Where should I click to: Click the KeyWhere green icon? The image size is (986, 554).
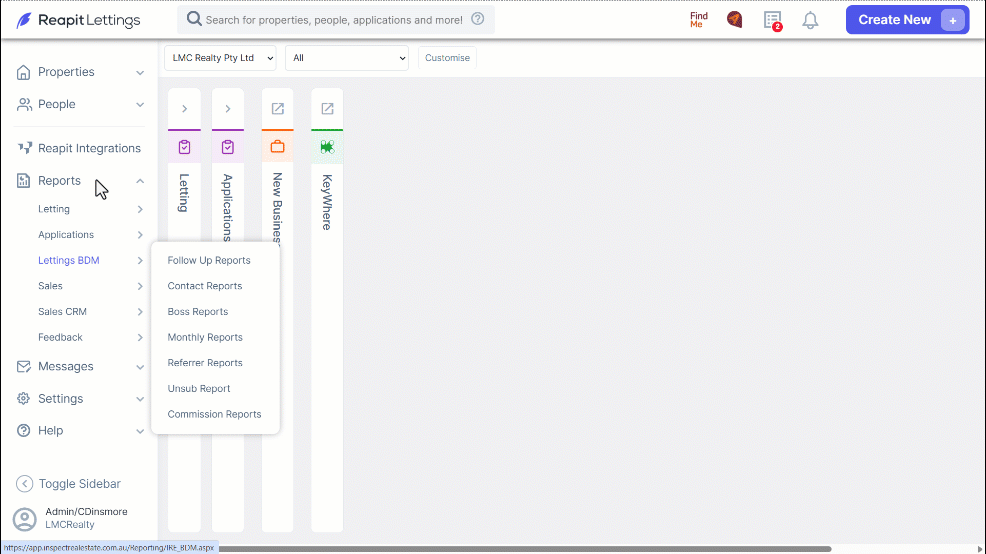pyautogui.click(x=327, y=147)
